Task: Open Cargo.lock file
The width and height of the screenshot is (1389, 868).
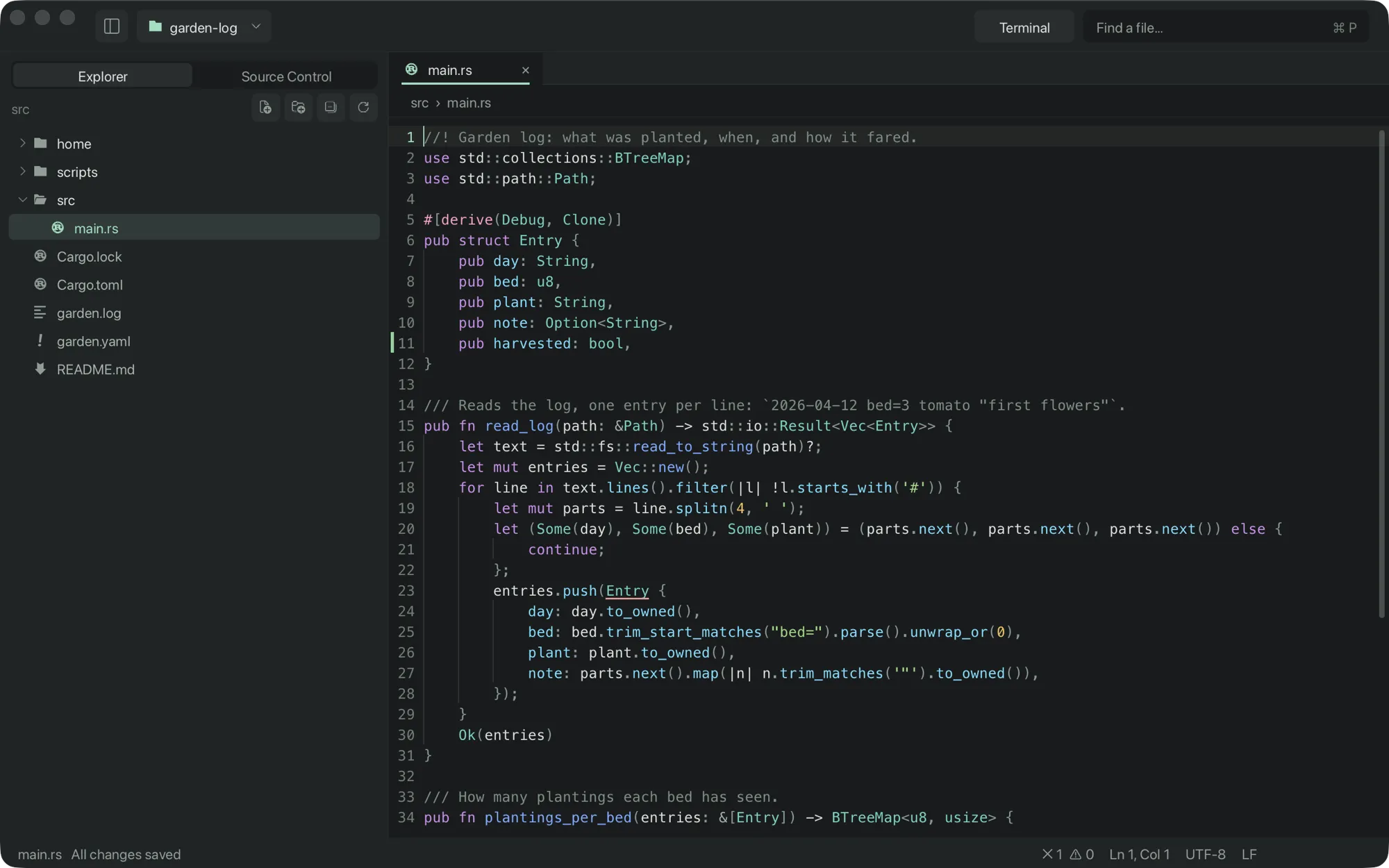Action: pyautogui.click(x=194, y=256)
